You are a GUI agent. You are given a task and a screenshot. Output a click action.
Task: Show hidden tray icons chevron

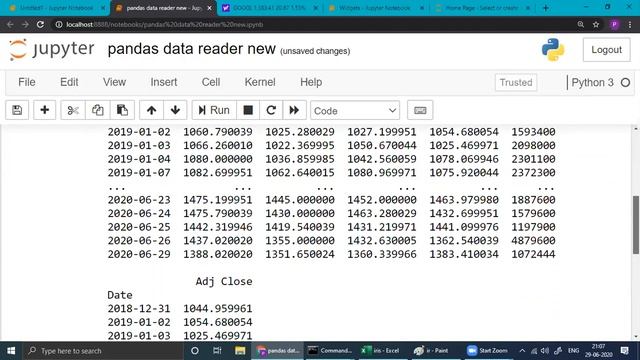[522, 351]
